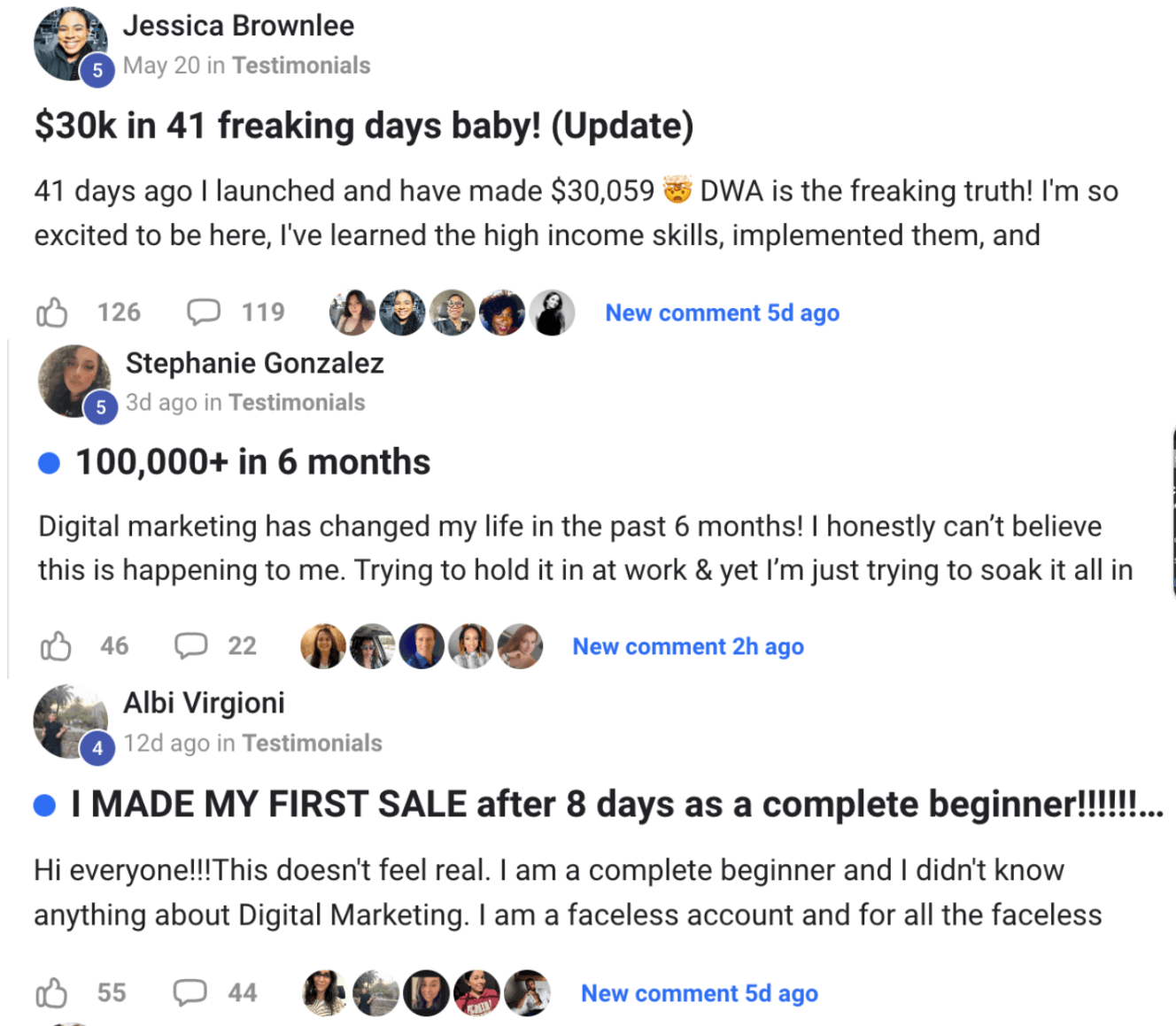
Task: View Stephanie Gonzalez's avatar
Action: (x=73, y=381)
